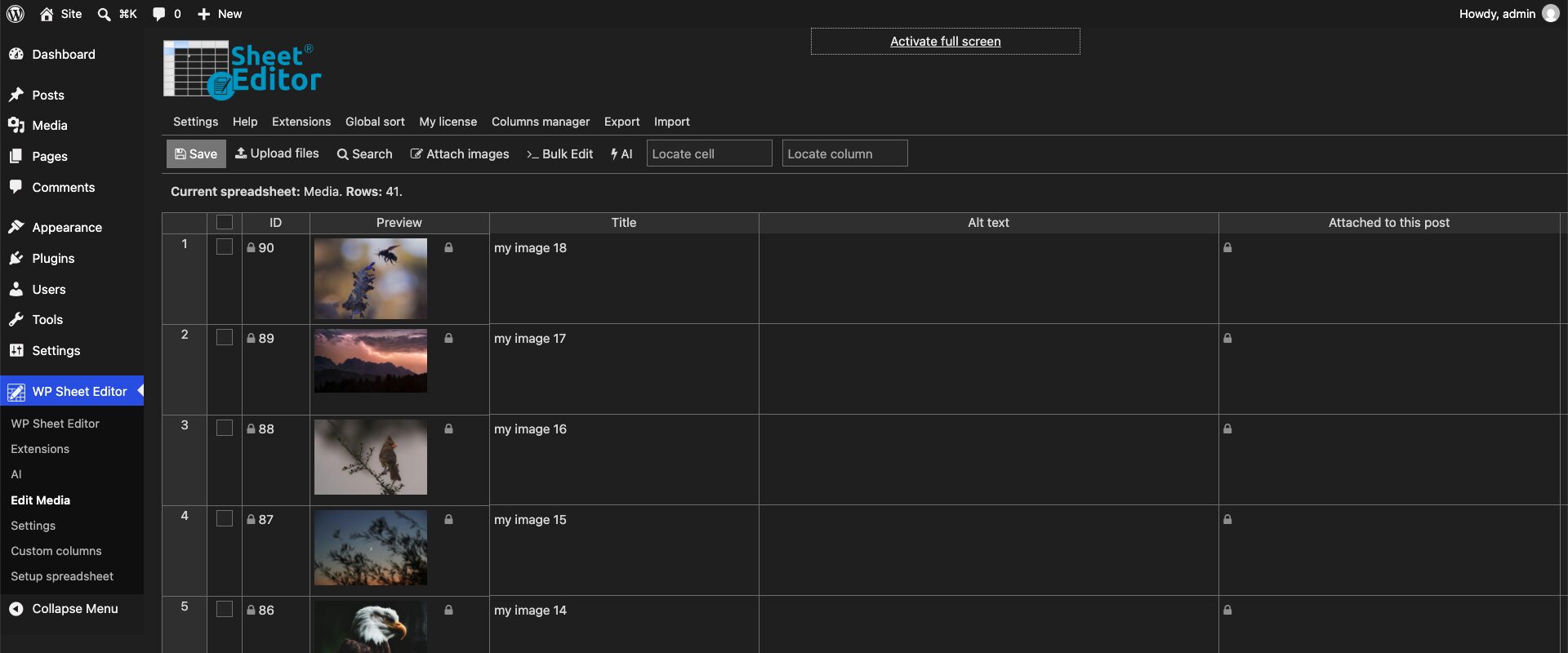Click Upload files button

[277, 153]
